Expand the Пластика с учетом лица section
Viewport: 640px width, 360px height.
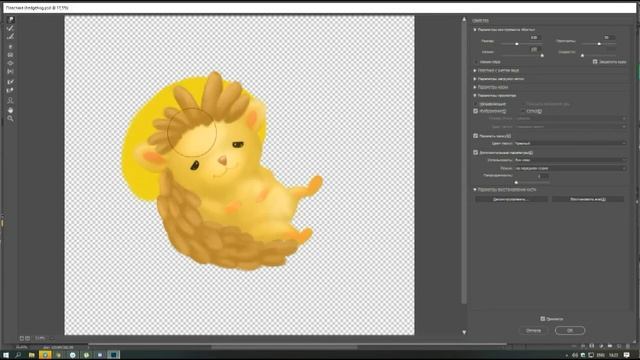pyautogui.click(x=475, y=70)
